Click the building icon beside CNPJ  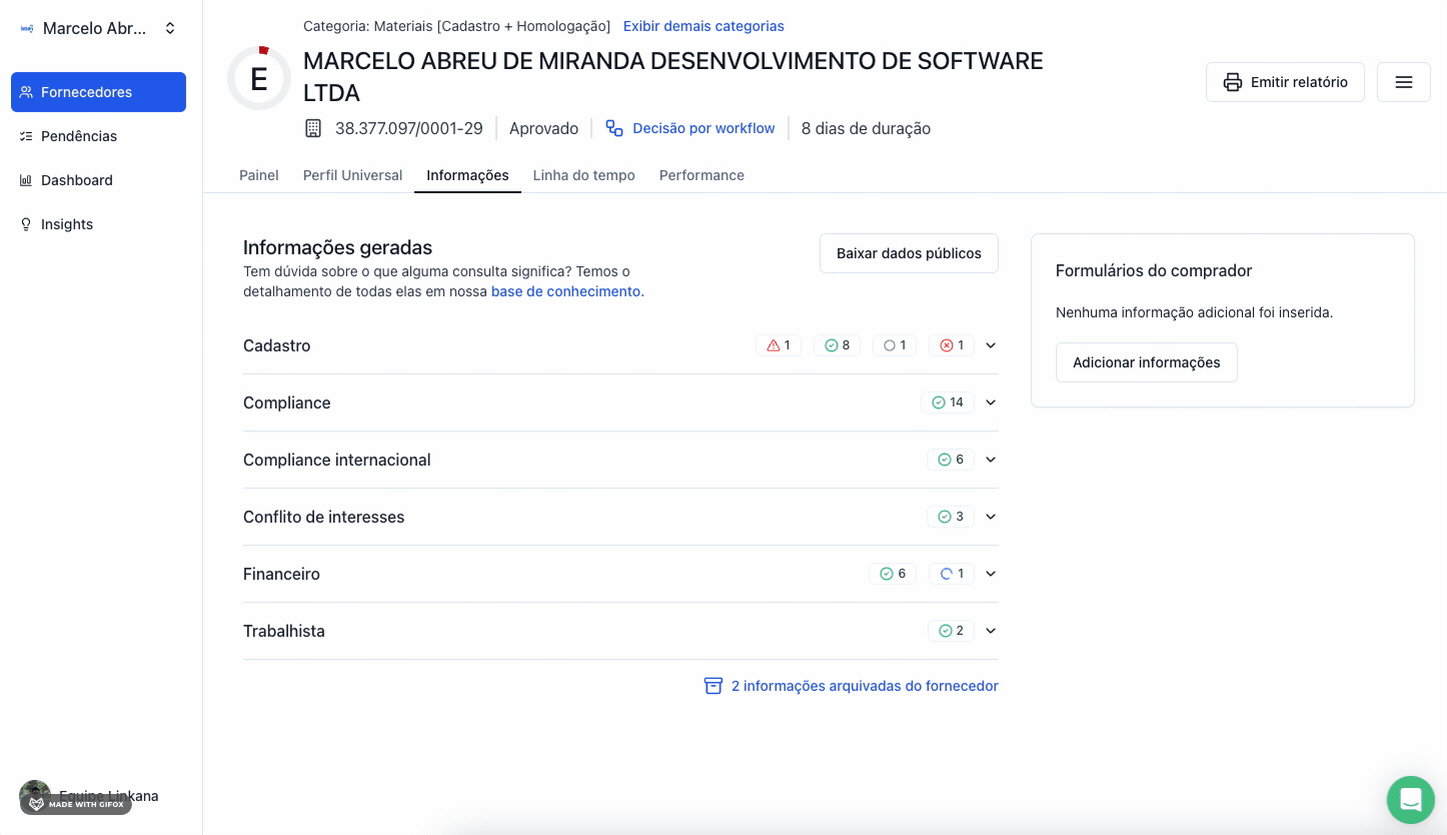(x=313, y=128)
